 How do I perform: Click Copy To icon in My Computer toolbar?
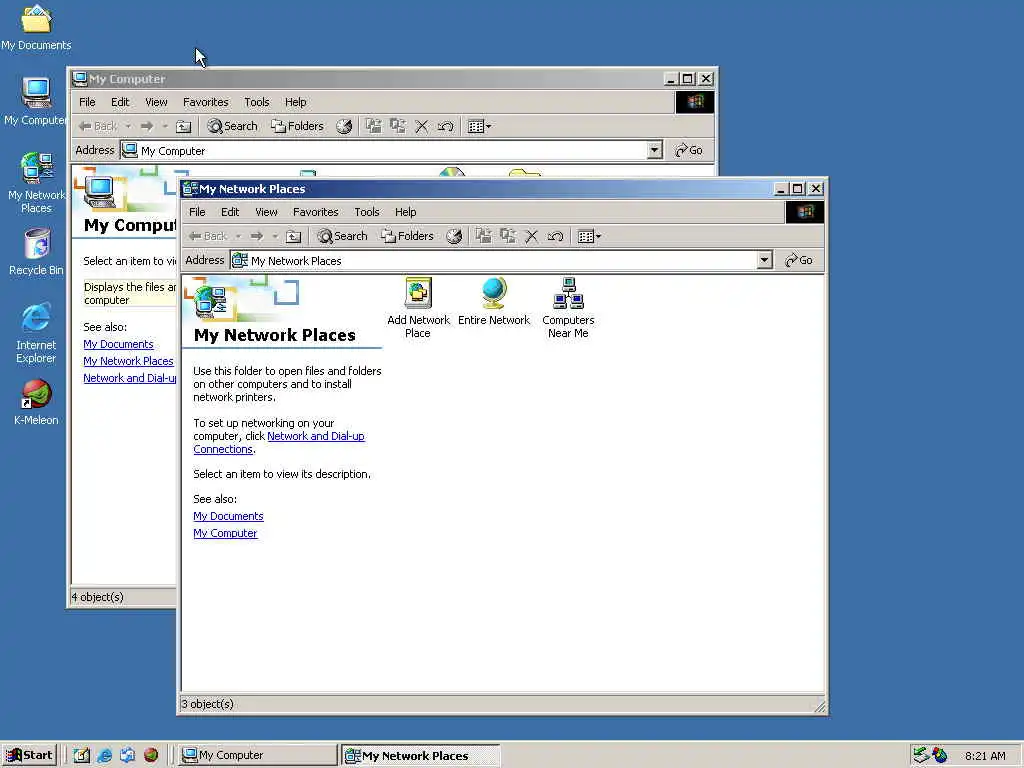click(398, 126)
